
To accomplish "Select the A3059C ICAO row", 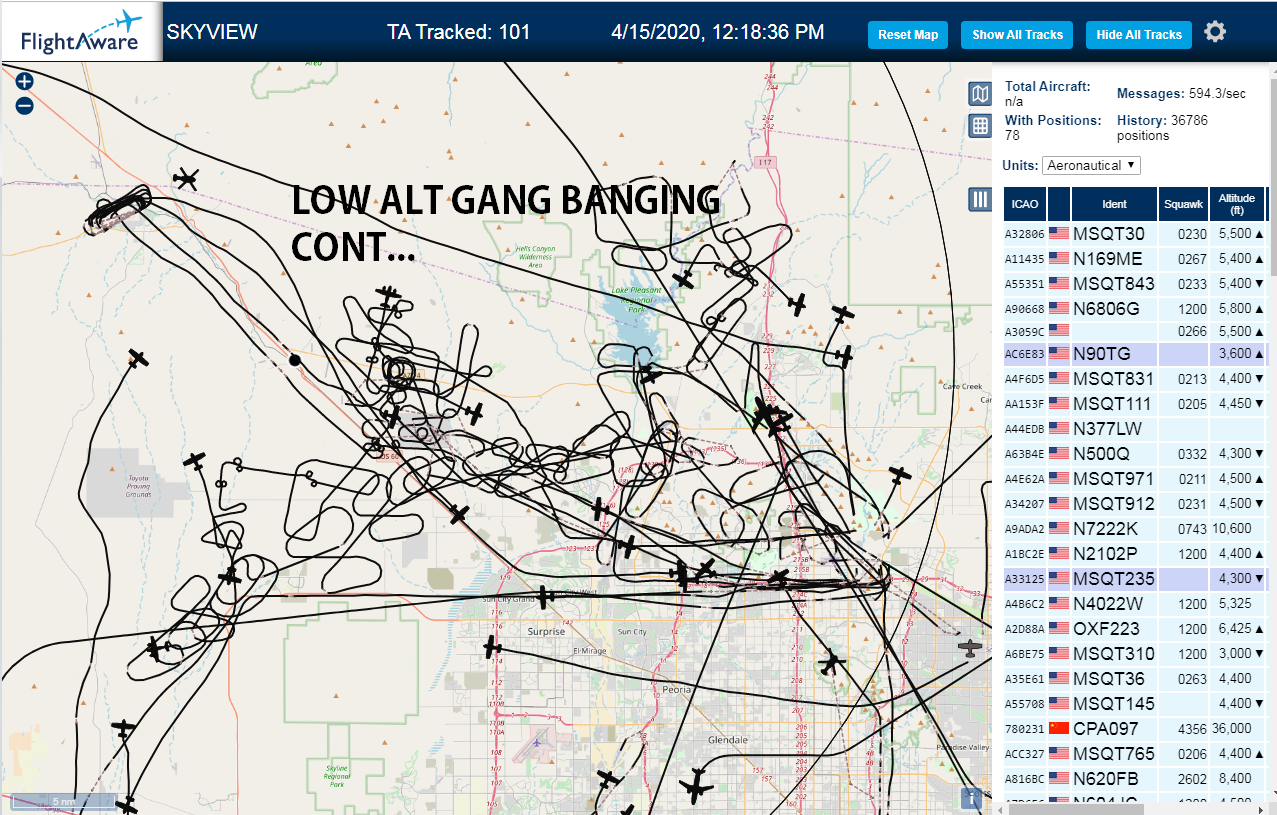I will click(1136, 331).
